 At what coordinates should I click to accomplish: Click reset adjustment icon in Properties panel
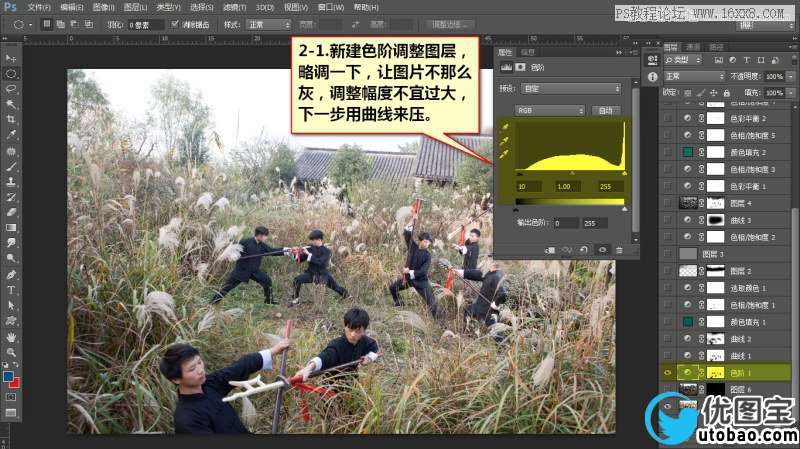coord(584,250)
